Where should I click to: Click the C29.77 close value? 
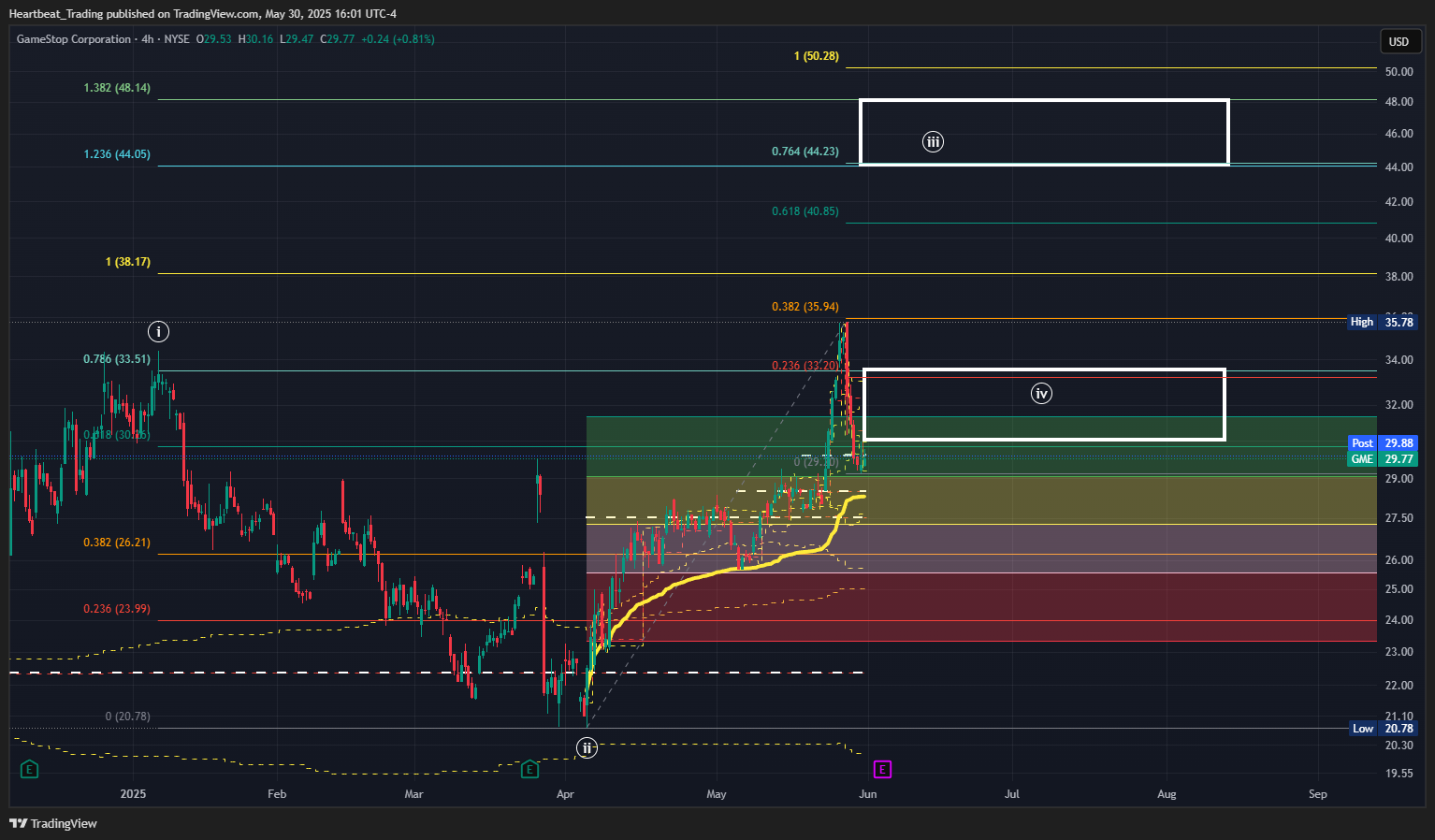click(338, 39)
